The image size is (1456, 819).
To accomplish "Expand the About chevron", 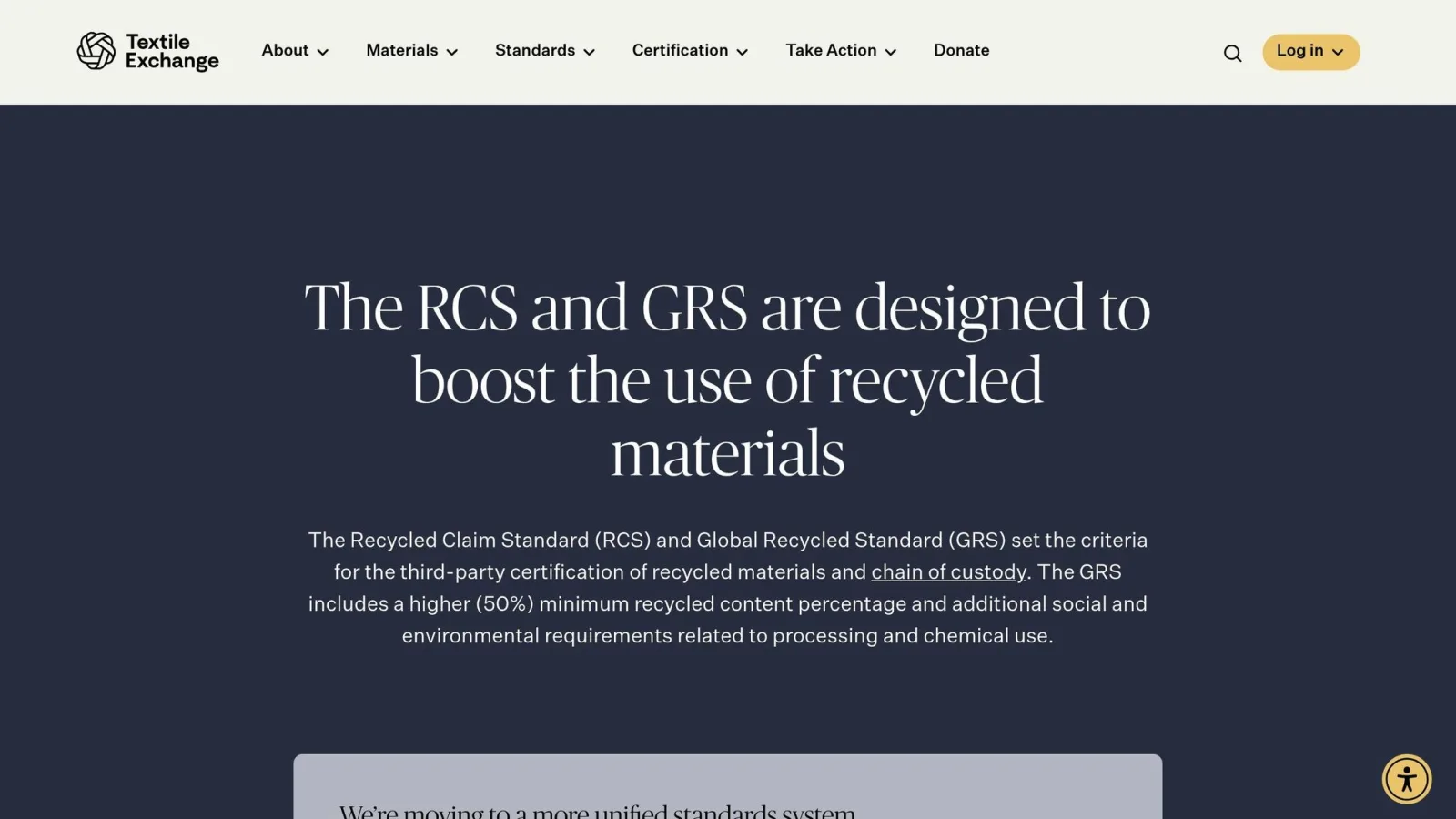I will pos(322,52).
